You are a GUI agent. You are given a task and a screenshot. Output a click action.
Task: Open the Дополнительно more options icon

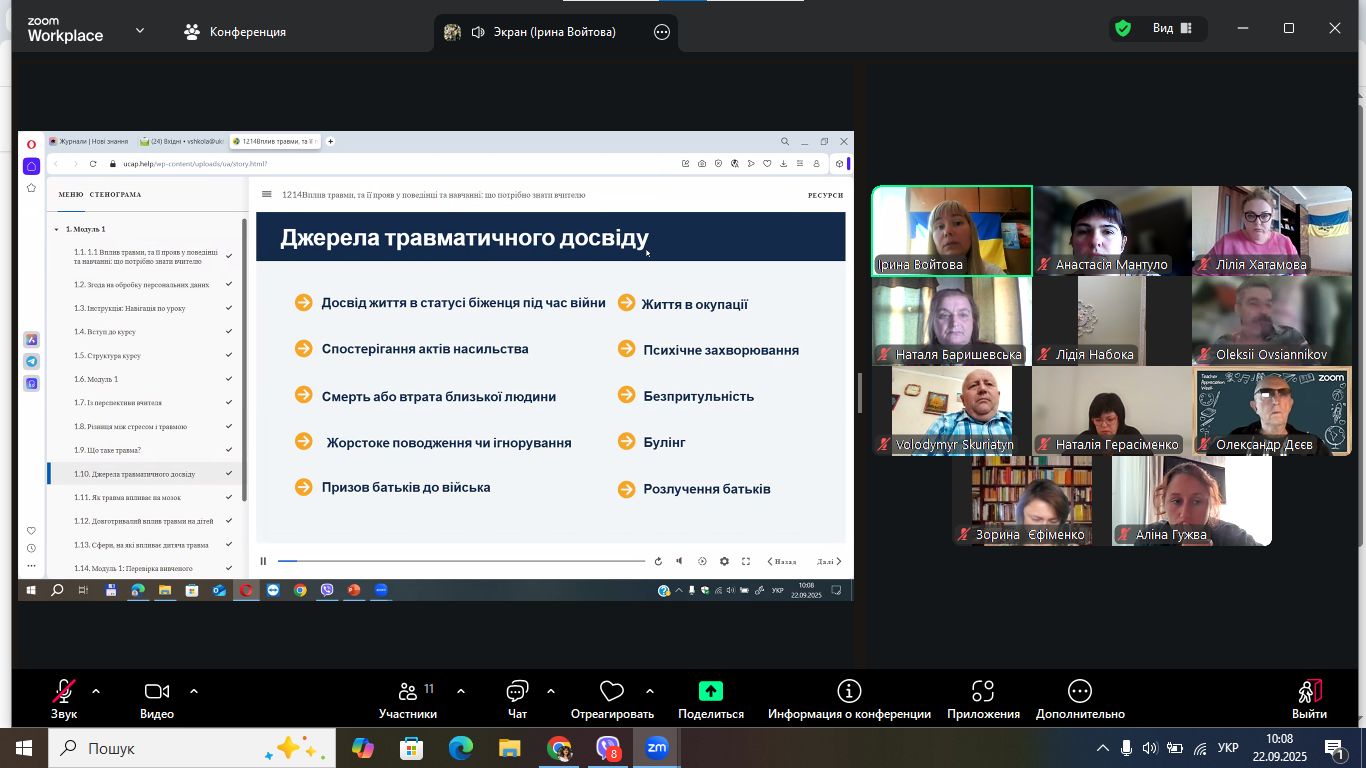(x=1080, y=692)
